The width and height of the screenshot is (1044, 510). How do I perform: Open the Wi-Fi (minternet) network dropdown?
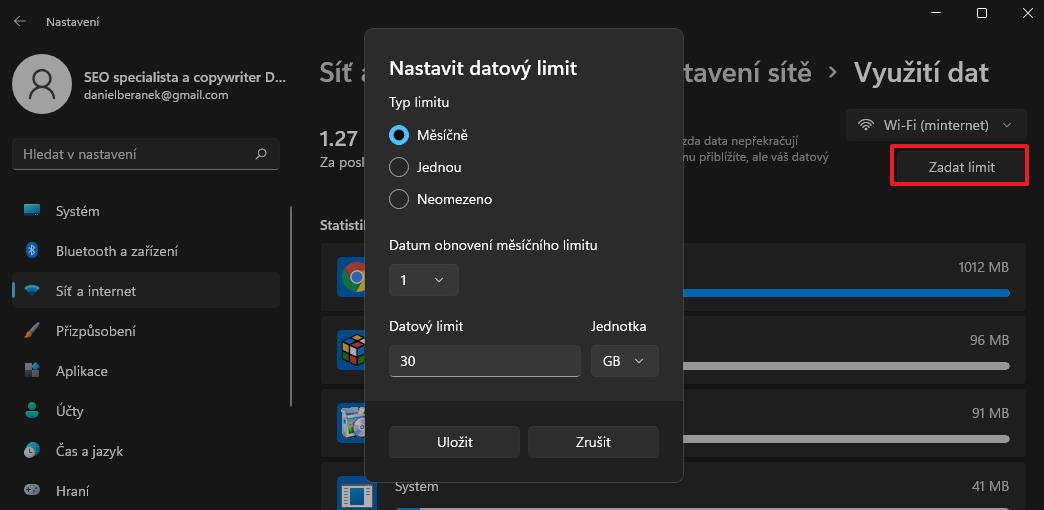coord(936,125)
